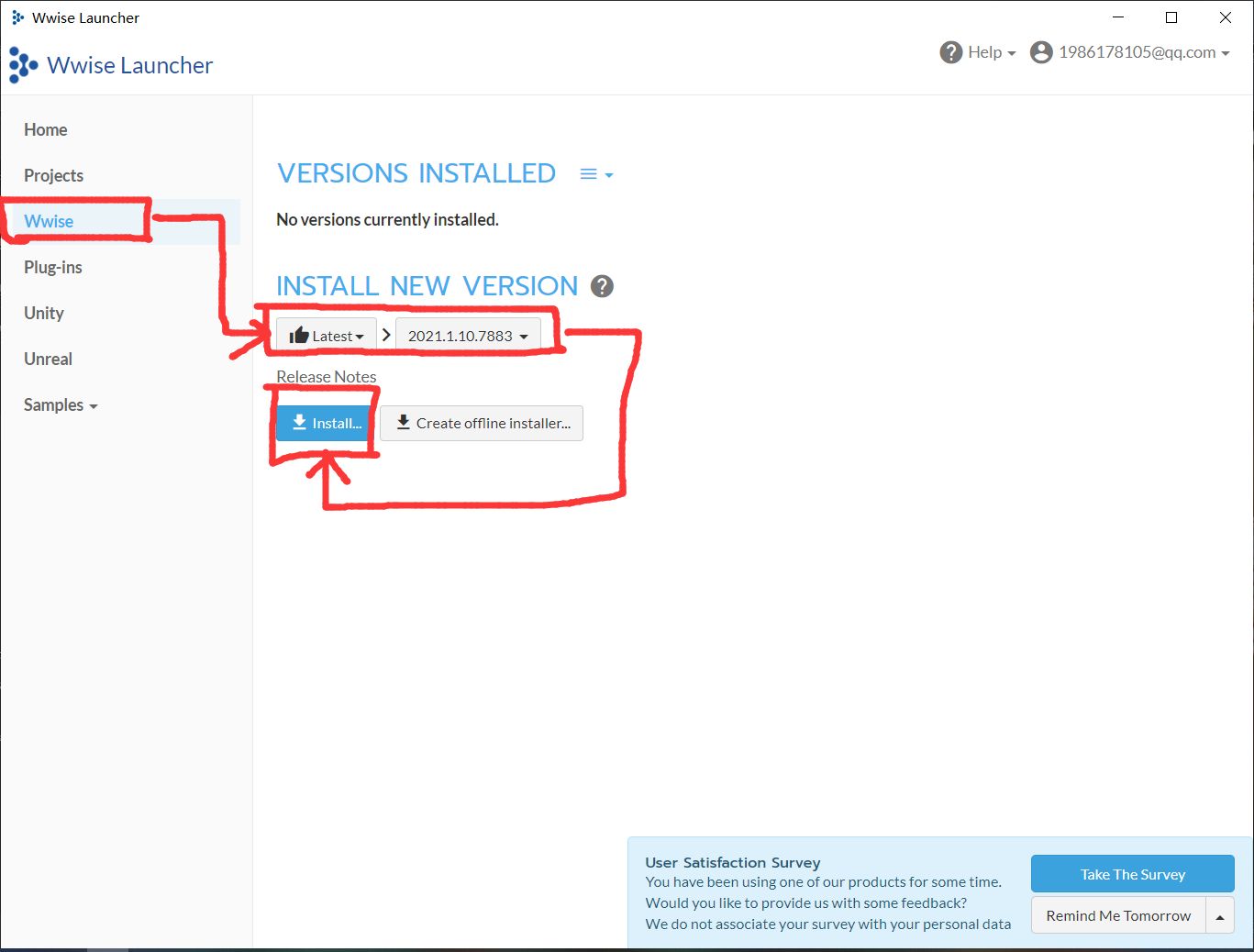
Task: Click the Install New Version help icon
Action: pos(602,286)
